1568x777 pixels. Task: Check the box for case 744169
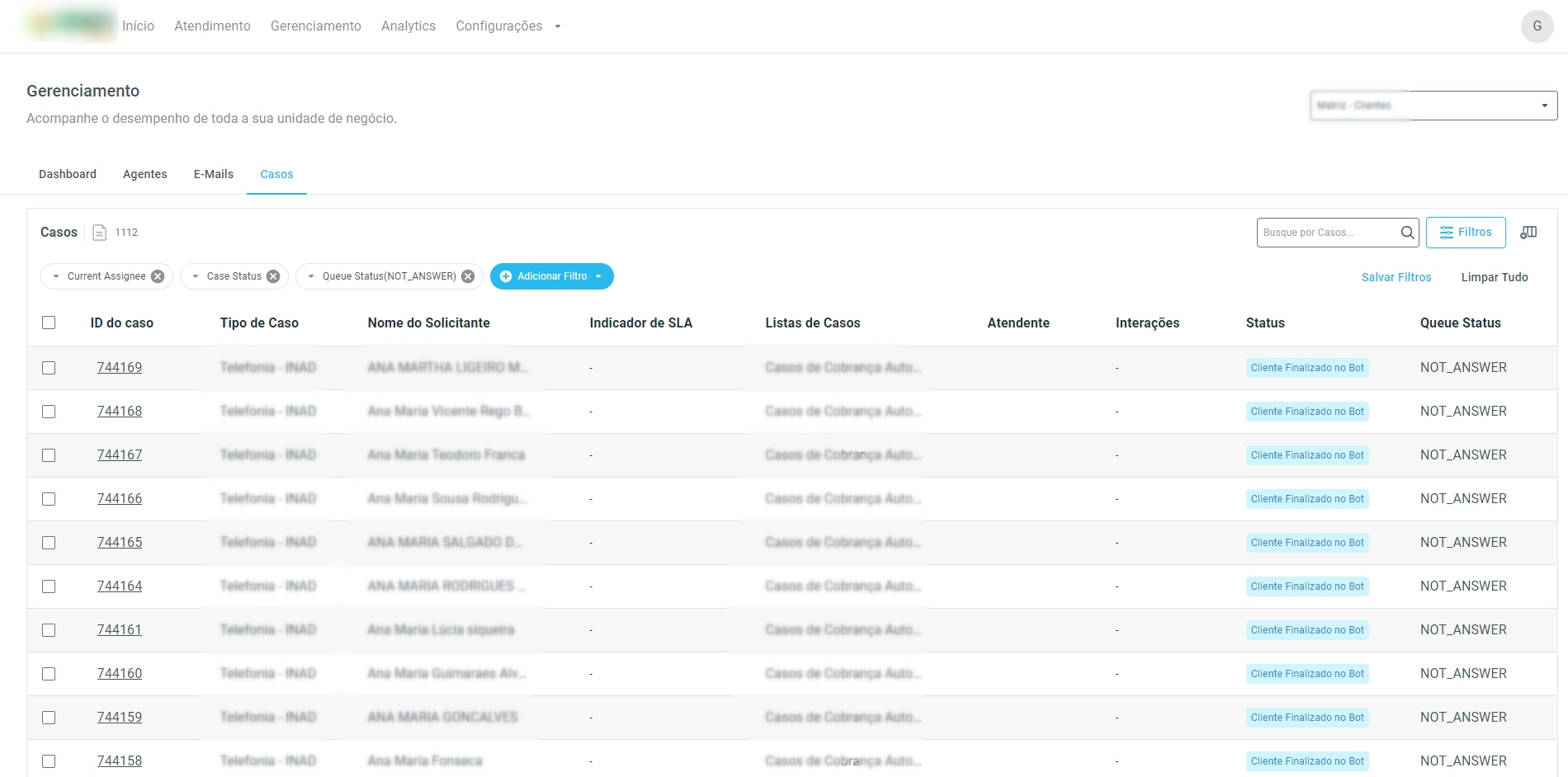[x=49, y=368]
